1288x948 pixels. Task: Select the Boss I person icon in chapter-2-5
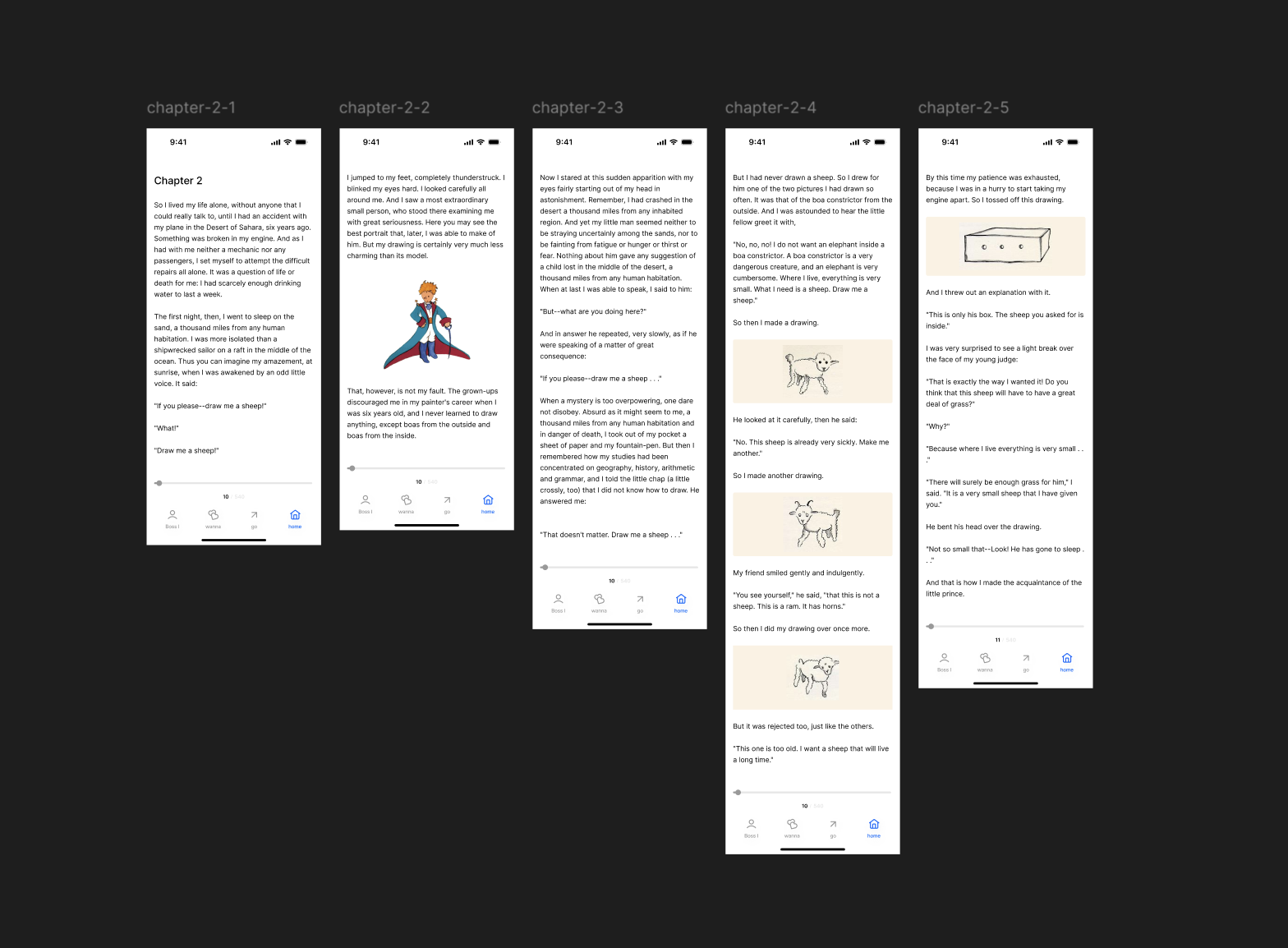[944, 658]
